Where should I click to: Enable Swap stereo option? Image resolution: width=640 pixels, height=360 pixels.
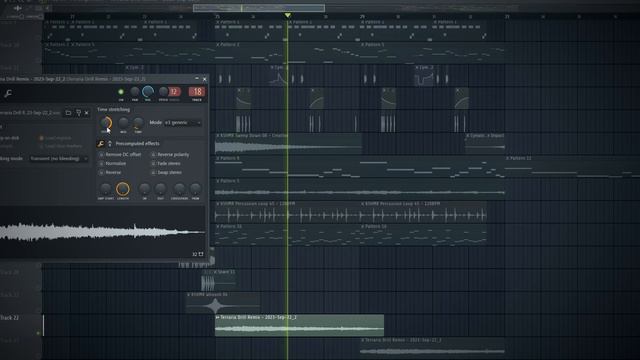[167, 172]
